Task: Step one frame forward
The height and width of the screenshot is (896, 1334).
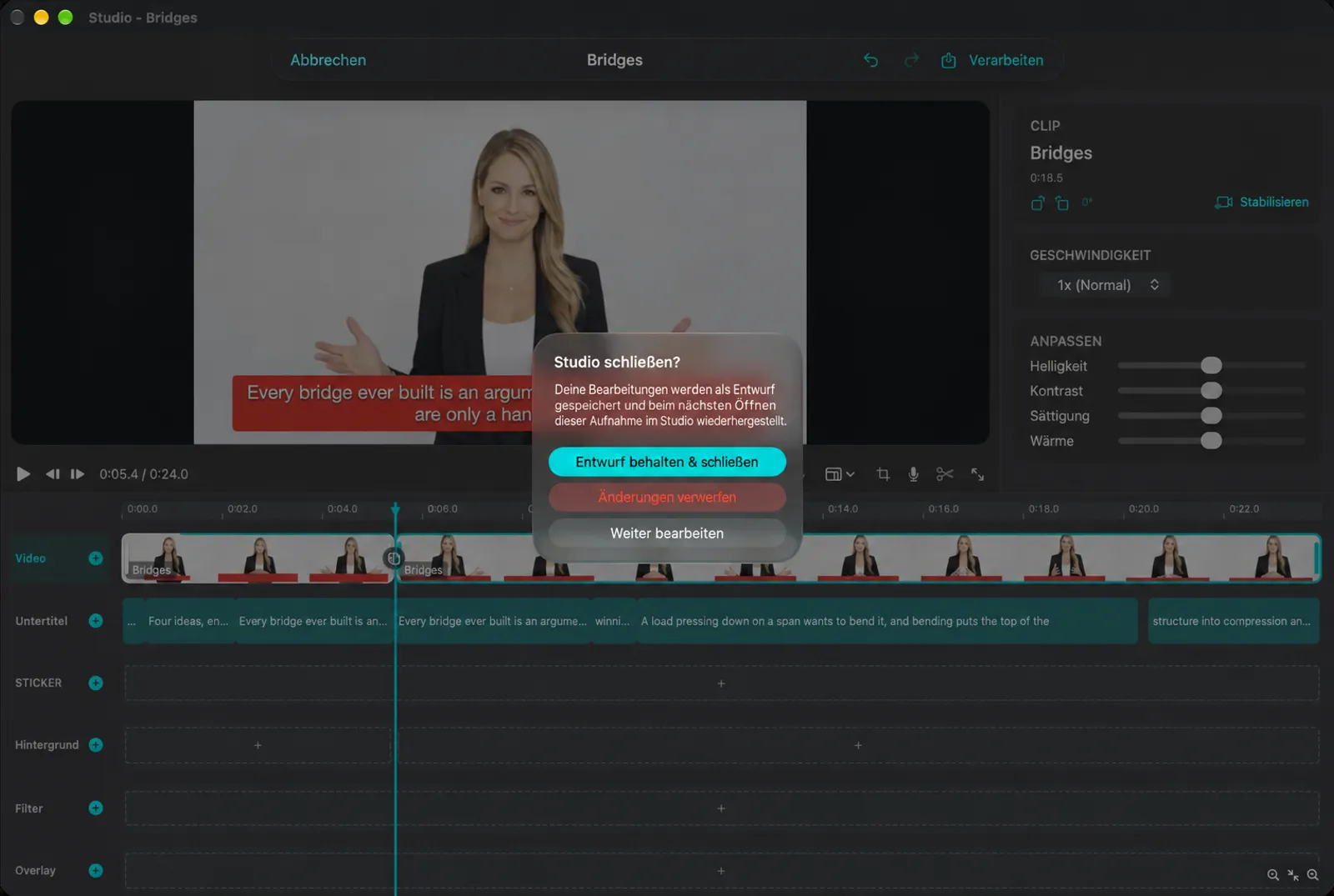Action: (x=78, y=474)
